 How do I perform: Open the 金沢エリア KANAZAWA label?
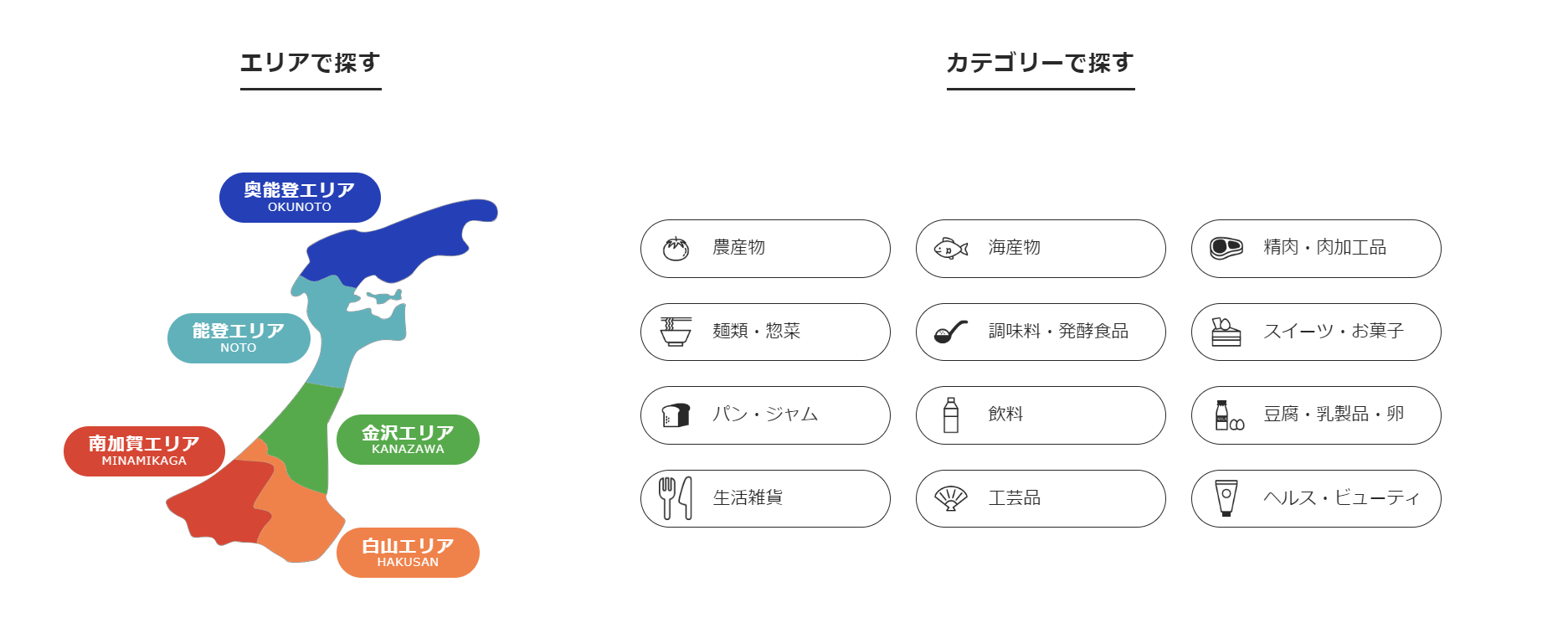(x=408, y=440)
